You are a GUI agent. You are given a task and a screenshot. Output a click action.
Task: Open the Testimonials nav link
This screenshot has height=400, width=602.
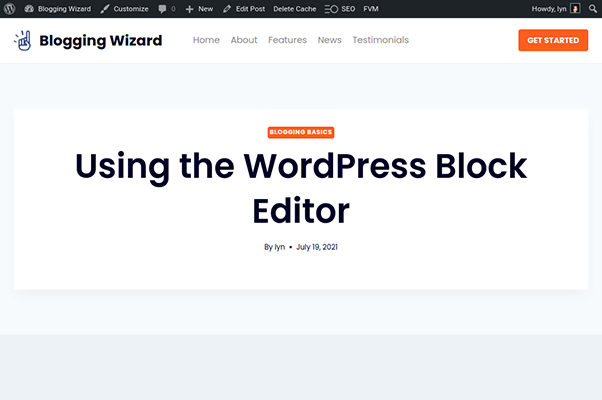tap(380, 40)
